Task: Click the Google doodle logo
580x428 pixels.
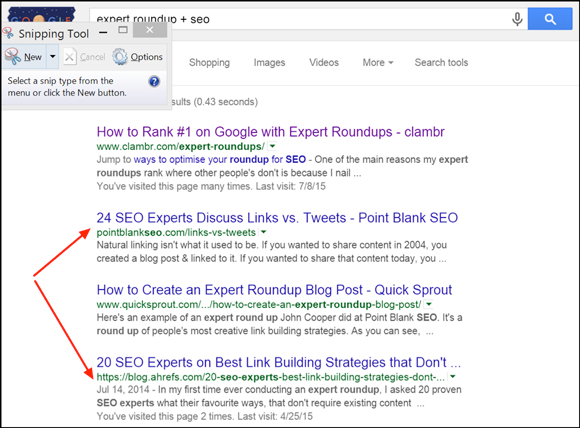Action: click(41, 15)
